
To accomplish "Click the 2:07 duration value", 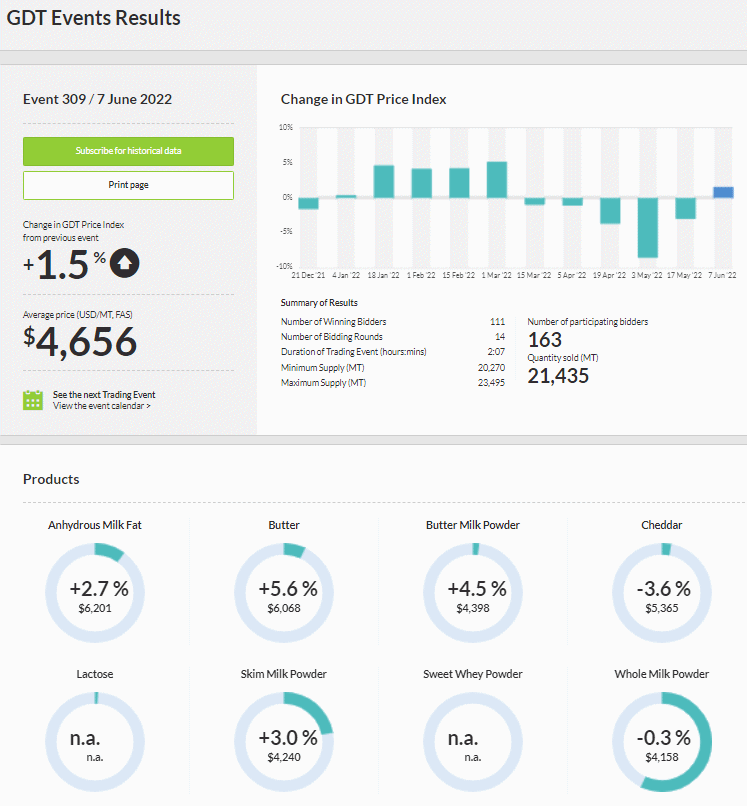I will (x=496, y=352).
